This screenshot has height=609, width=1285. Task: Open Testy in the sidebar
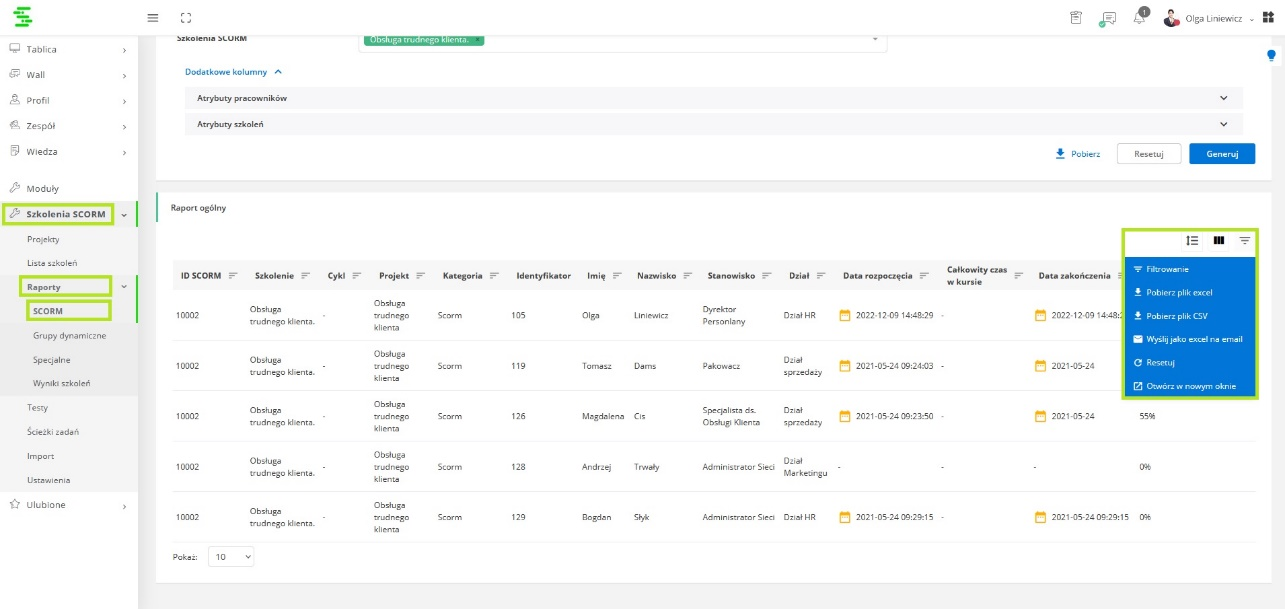point(38,408)
